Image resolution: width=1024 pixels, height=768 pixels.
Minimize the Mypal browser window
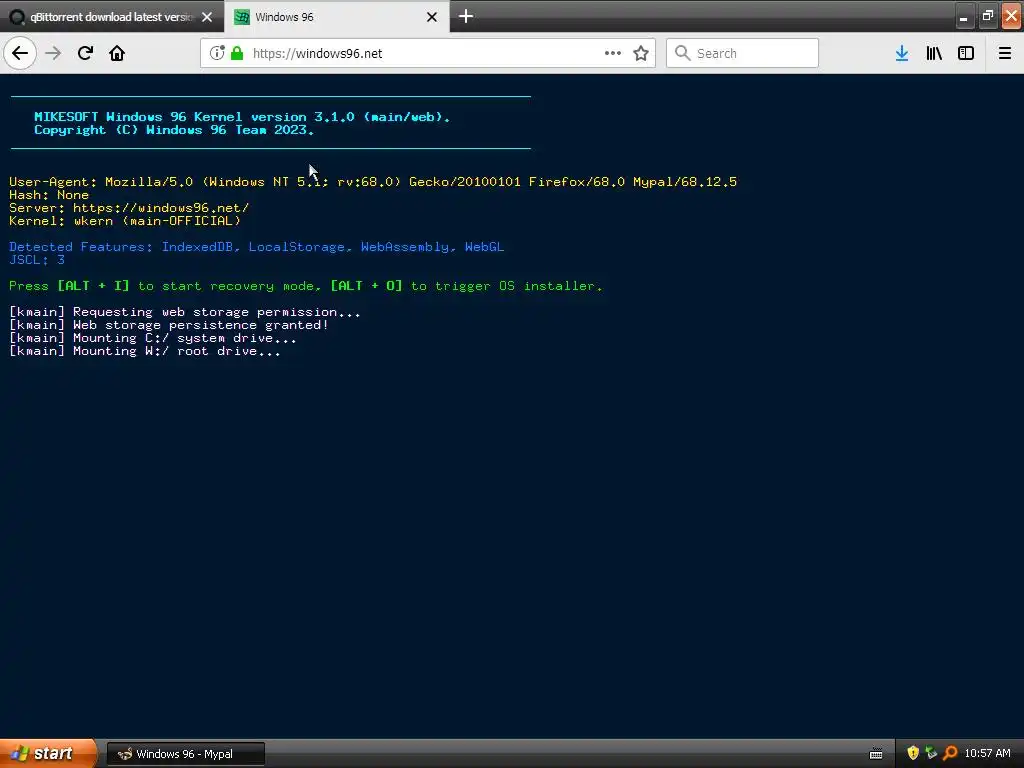pyautogui.click(x=963, y=16)
